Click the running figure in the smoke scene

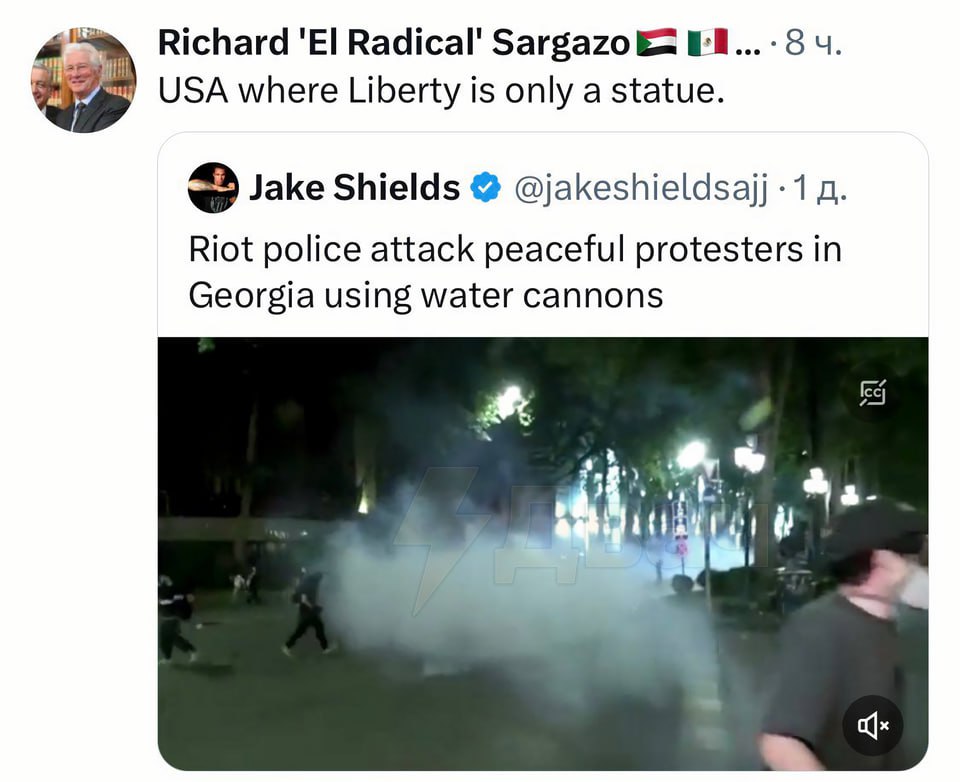coord(307,612)
